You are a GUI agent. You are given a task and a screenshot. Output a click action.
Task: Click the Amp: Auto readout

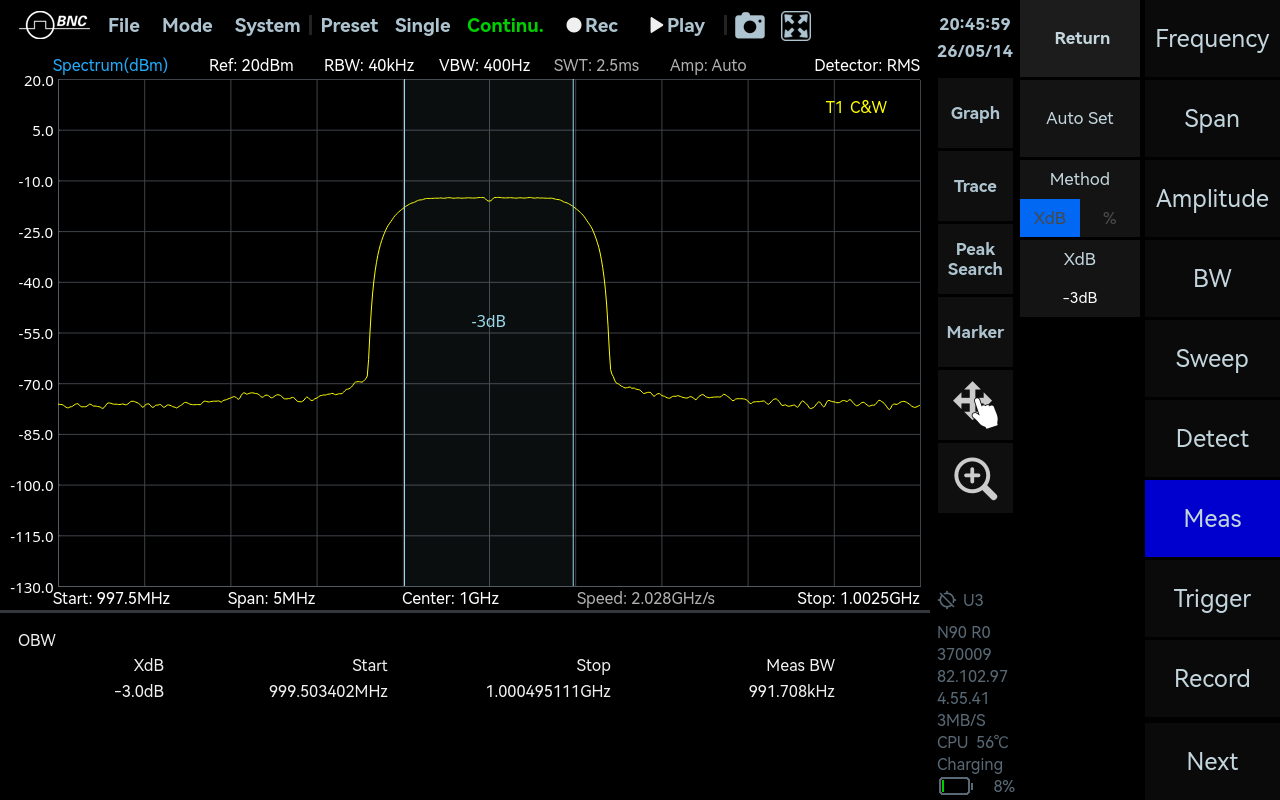[x=708, y=65]
